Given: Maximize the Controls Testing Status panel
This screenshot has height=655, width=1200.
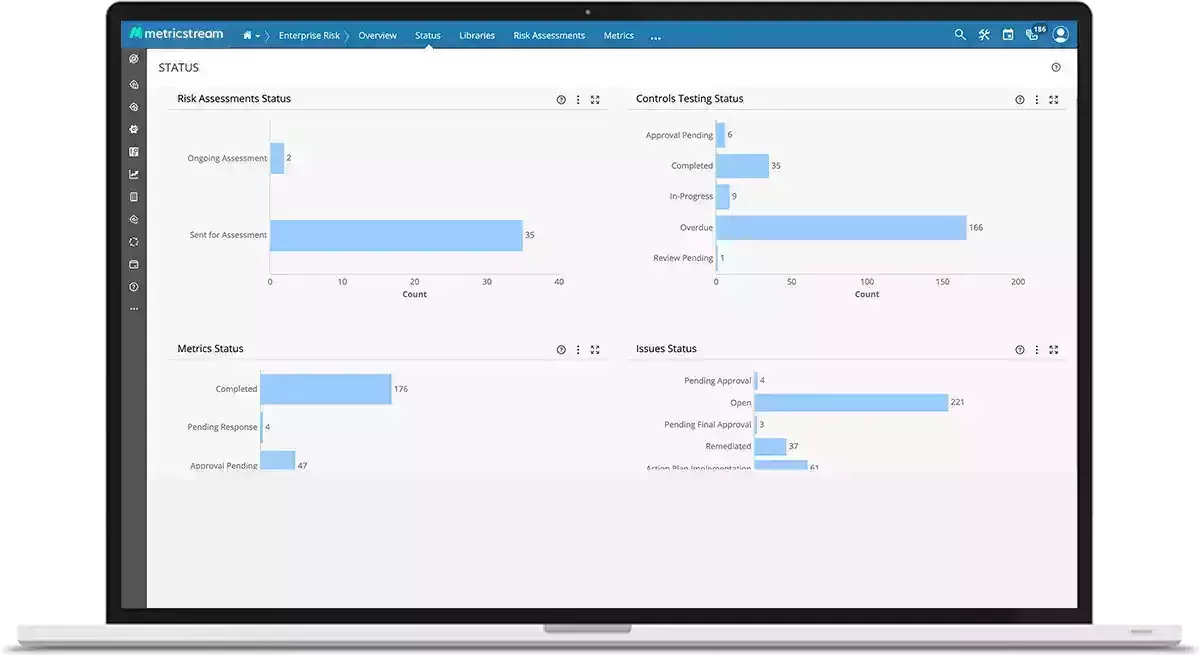Looking at the screenshot, I should click(1054, 100).
